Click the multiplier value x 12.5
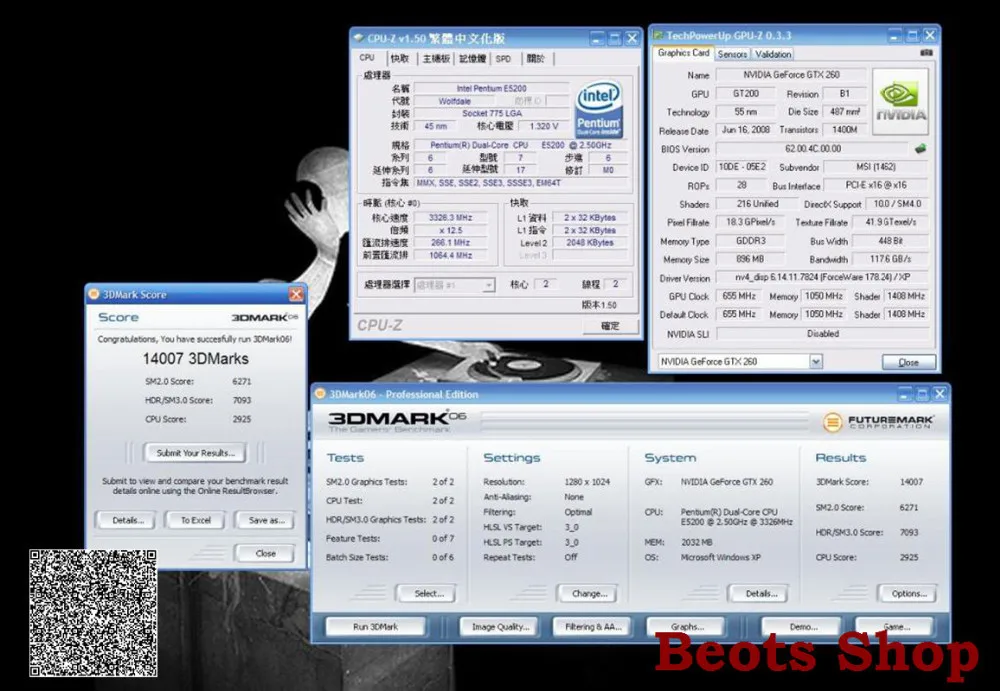 pyautogui.click(x=450, y=230)
